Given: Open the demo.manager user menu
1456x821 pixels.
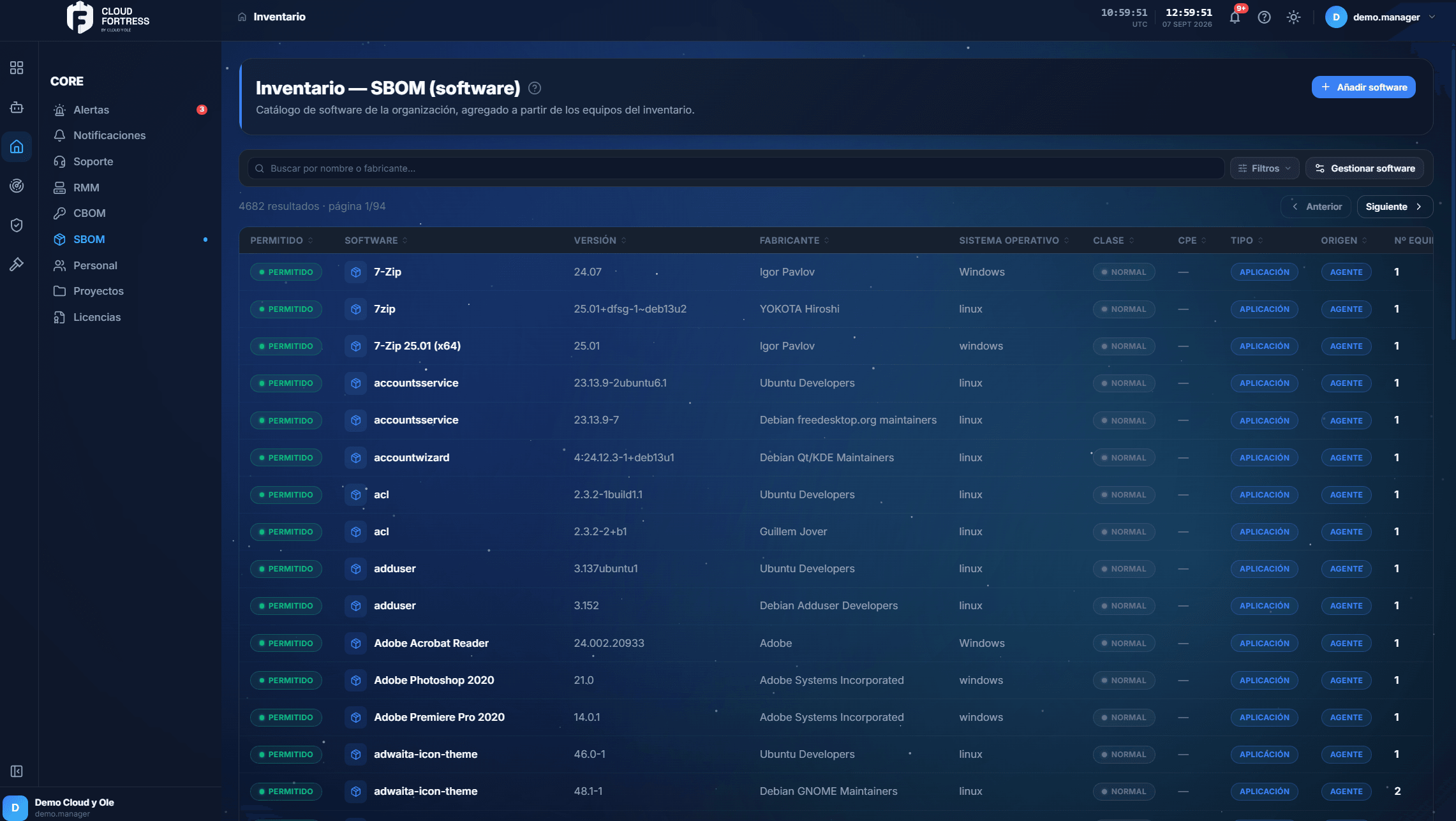Looking at the screenshot, I should tap(1380, 17).
